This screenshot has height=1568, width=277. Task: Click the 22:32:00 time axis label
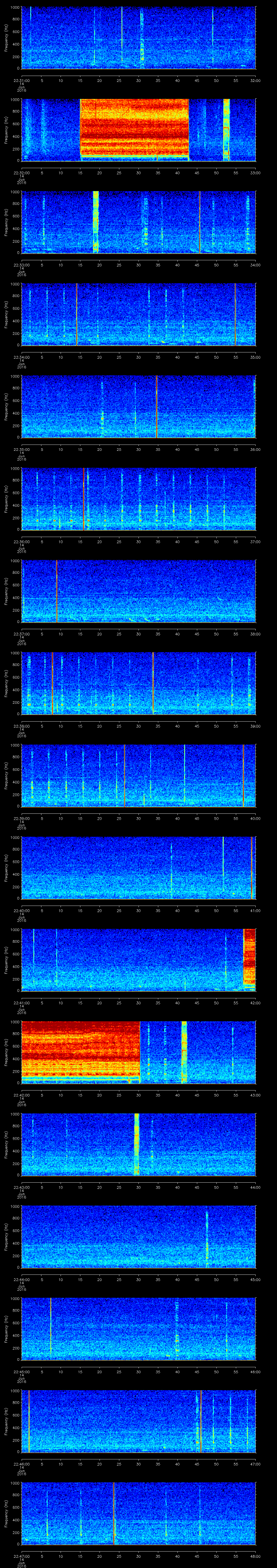click(x=21, y=173)
